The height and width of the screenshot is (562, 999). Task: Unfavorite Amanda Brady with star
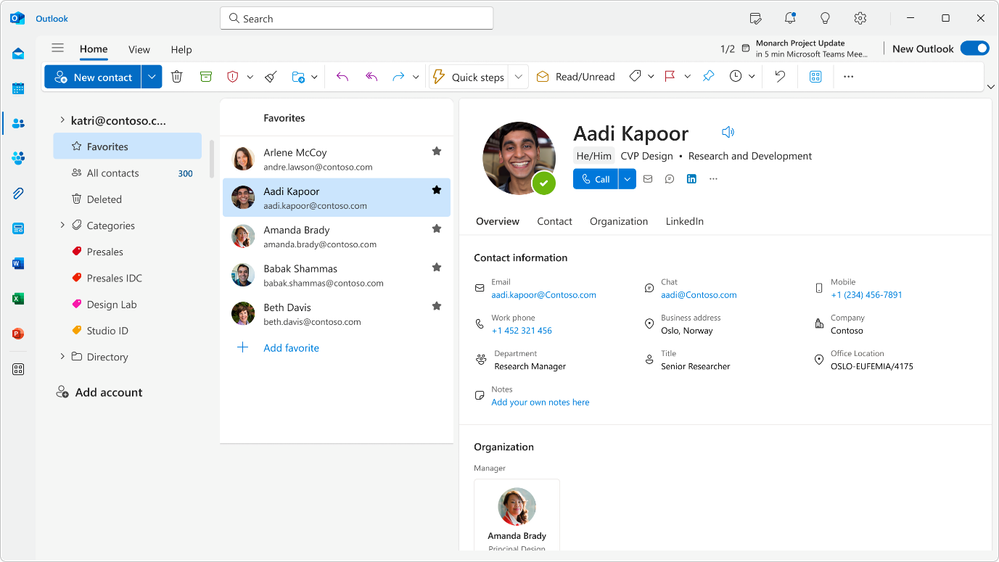(436, 229)
